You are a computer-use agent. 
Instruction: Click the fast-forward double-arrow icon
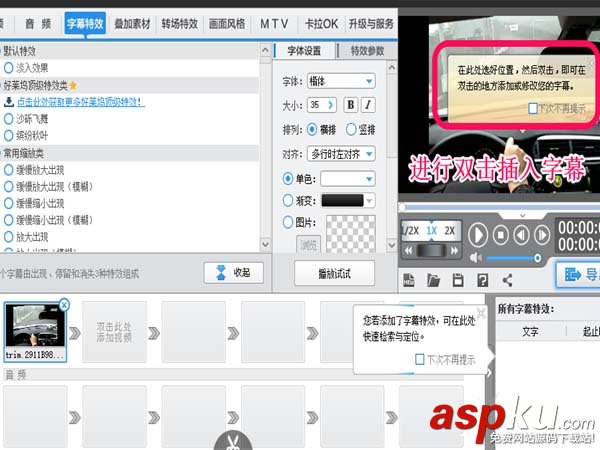coord(454,251)
